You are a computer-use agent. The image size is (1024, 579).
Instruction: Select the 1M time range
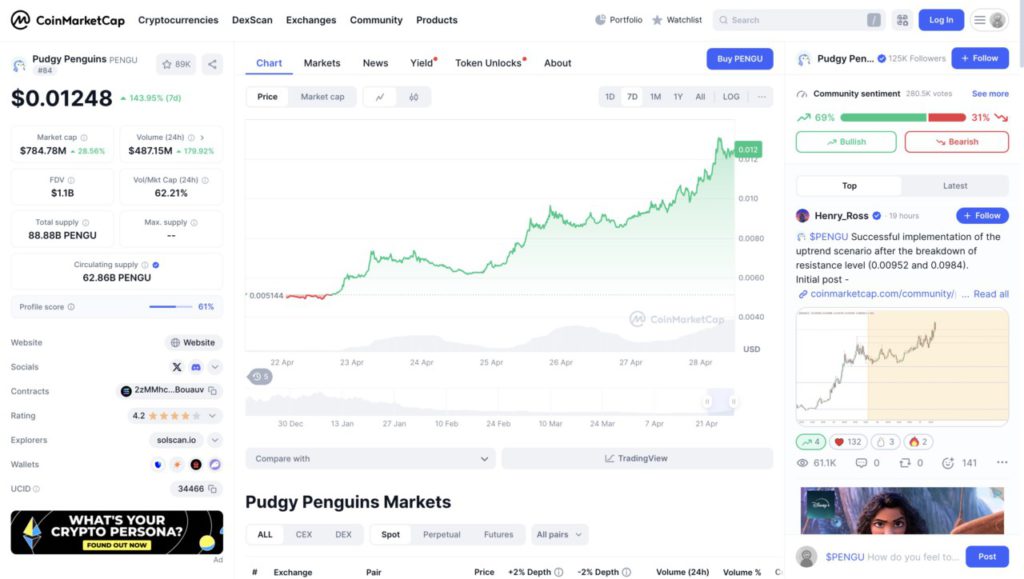click(x=655, y=97)
